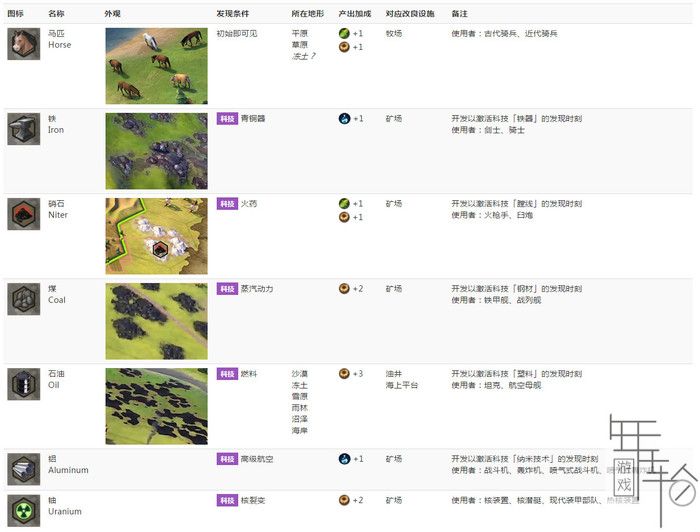Viewport: 700px width, 532px height.
Task: Open the Horse appearance screenshot
Action: (x=156, y=66)
